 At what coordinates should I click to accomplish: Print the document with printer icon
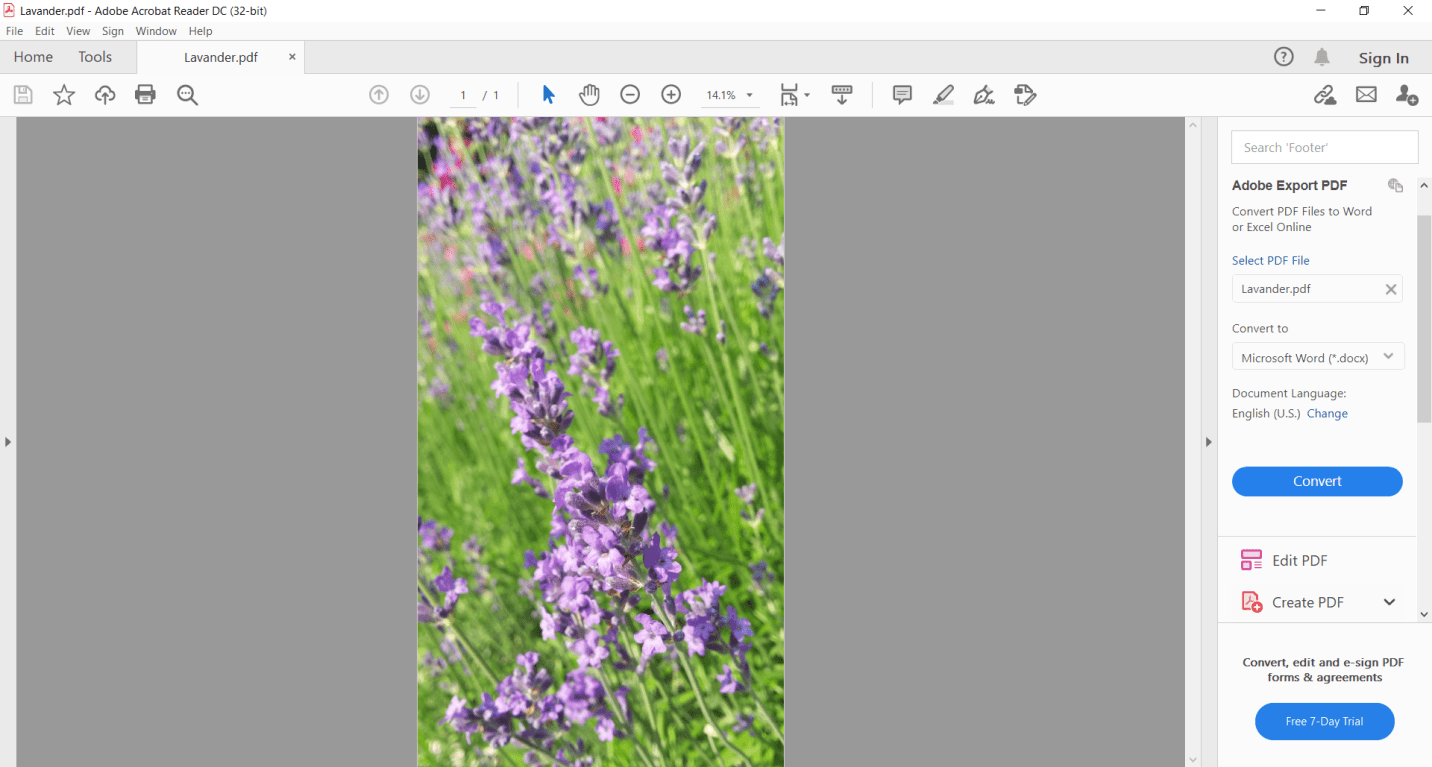[x=146, y=95]
